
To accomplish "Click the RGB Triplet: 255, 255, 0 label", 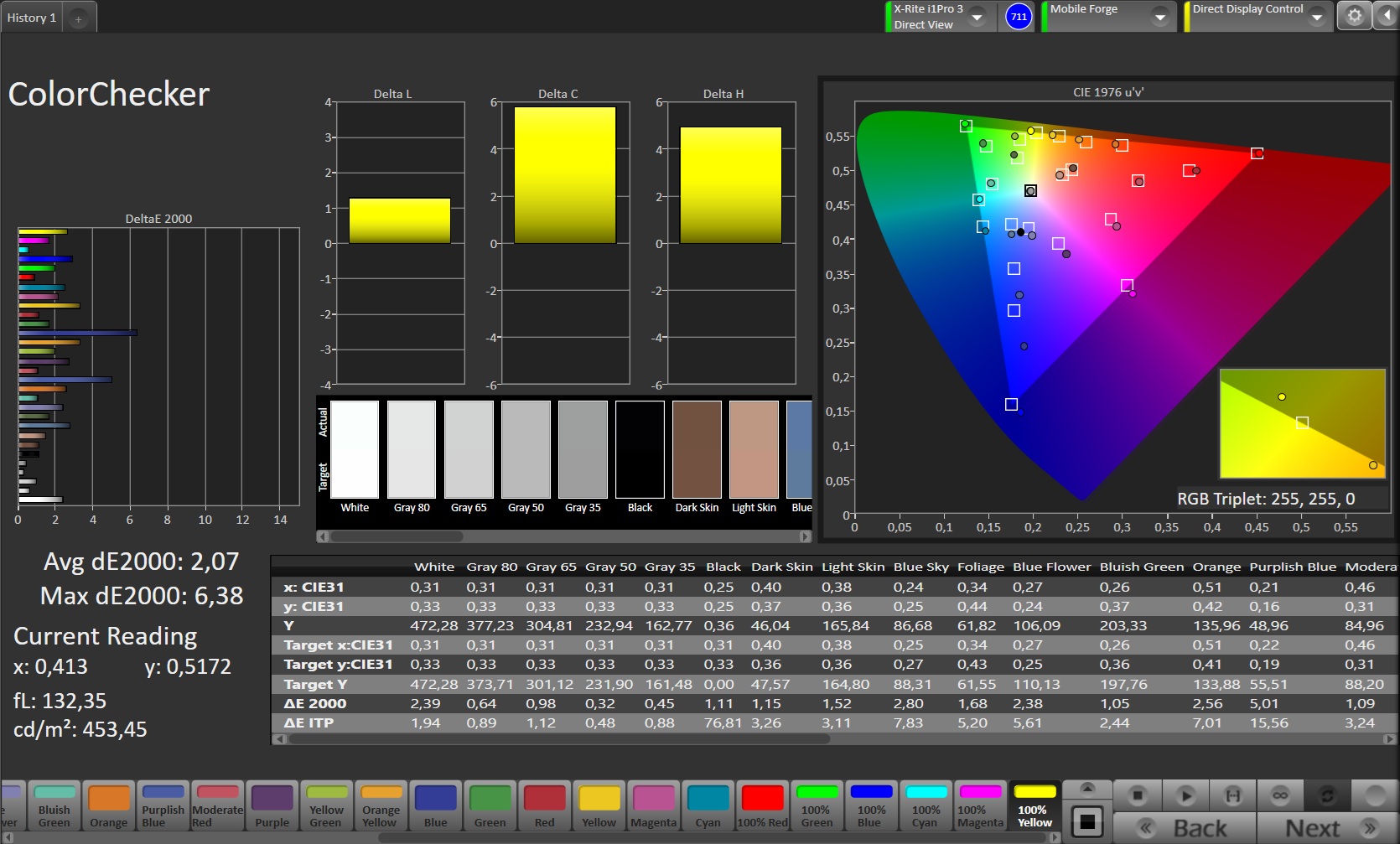I will coord(1266,499).
